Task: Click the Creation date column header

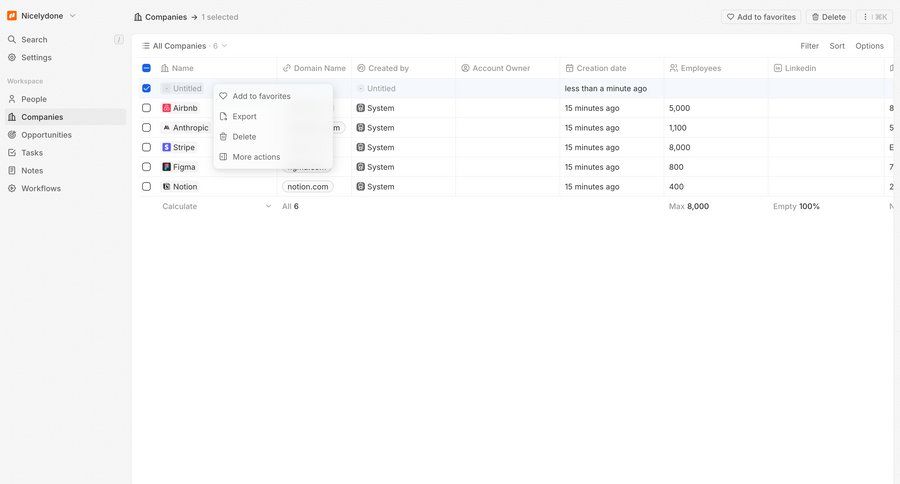Action: [x=612, y=68]
